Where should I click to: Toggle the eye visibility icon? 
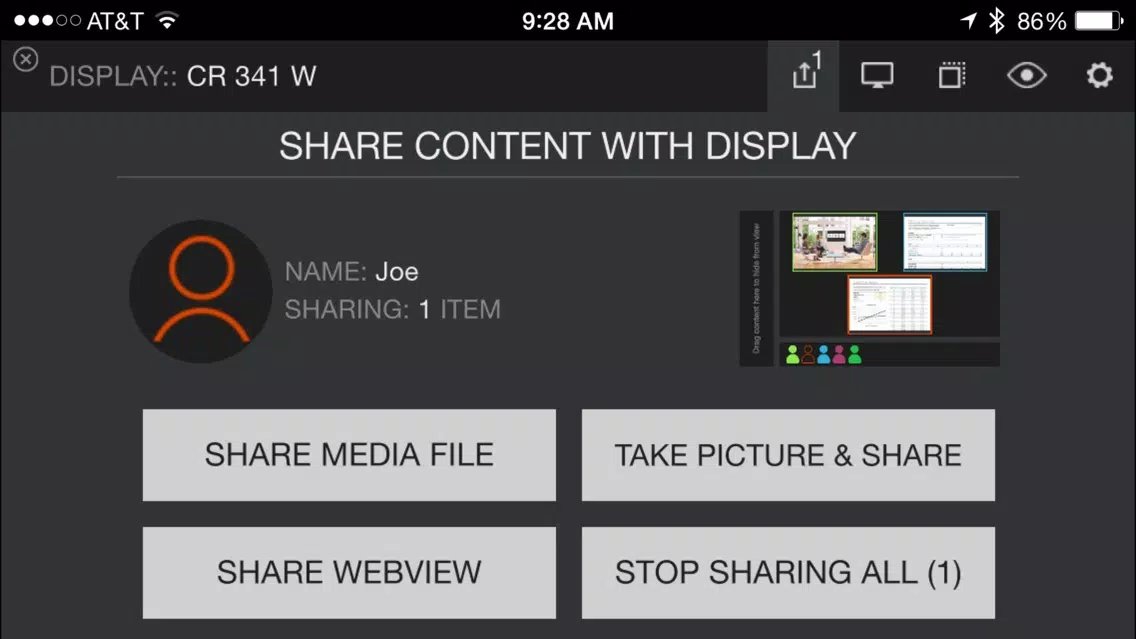1027,75
